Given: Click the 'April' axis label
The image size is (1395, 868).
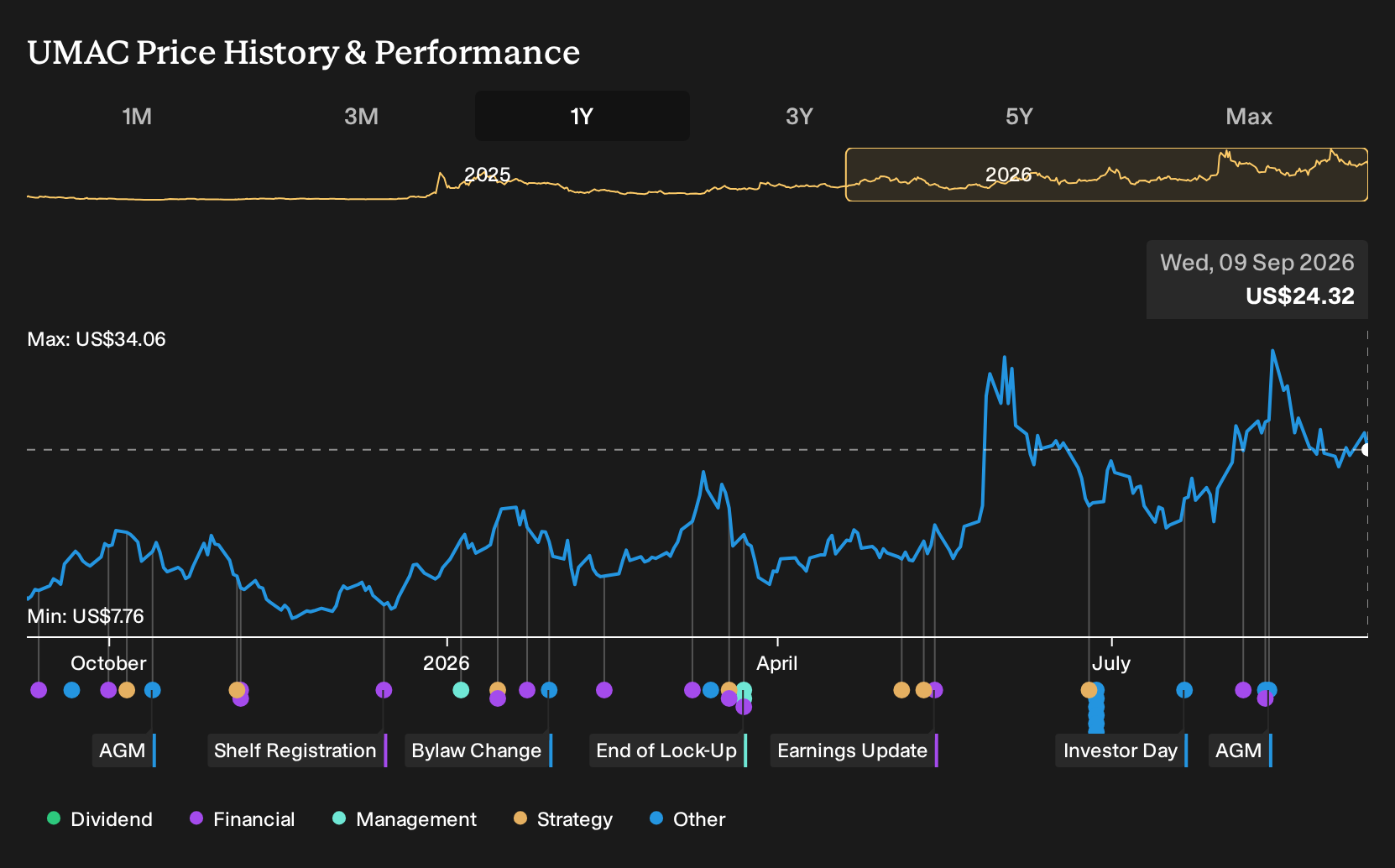Looking at the screenshot, I should click(x=777, y=663).
